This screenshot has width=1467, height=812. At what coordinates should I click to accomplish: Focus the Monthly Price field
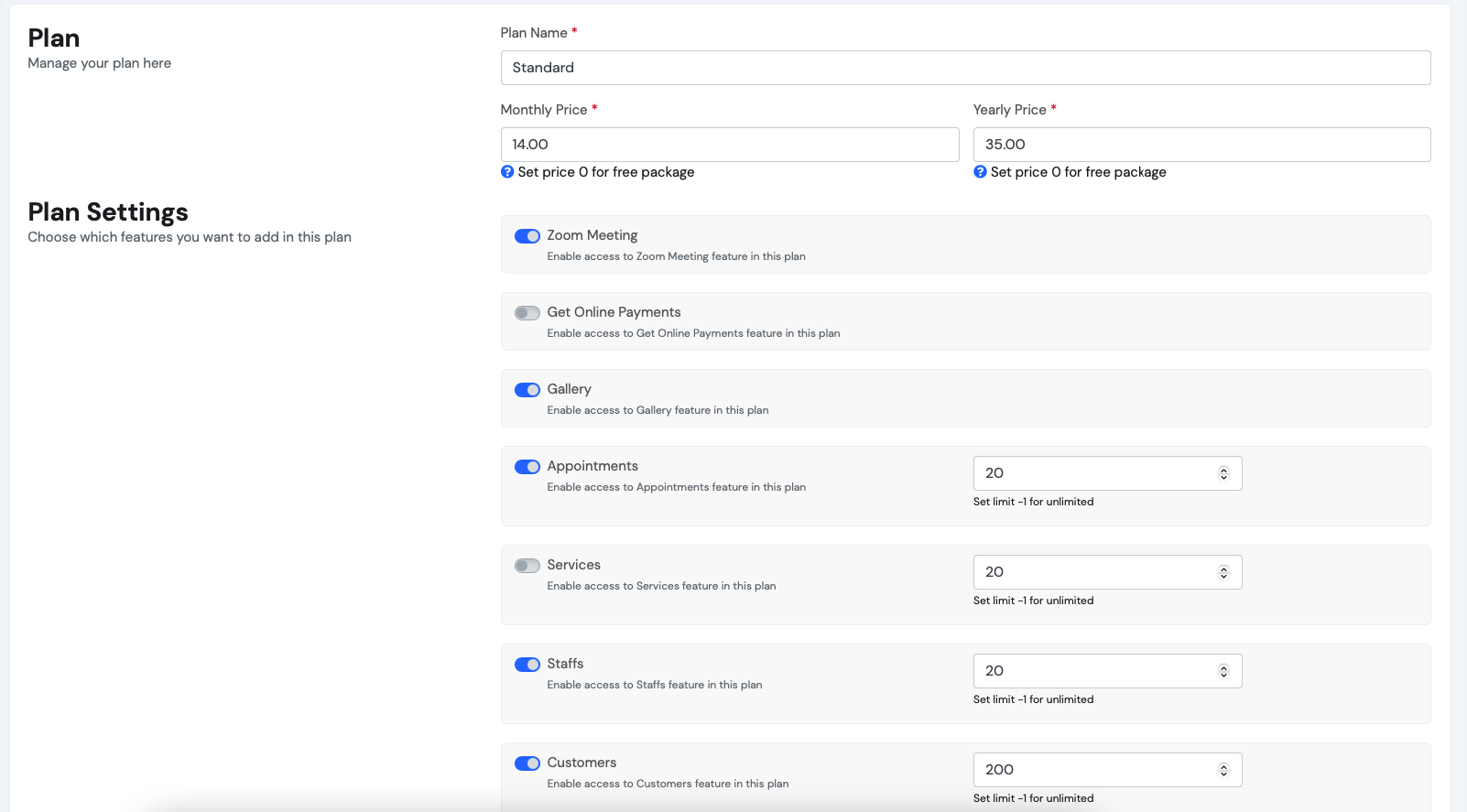(x=729, y=145)
